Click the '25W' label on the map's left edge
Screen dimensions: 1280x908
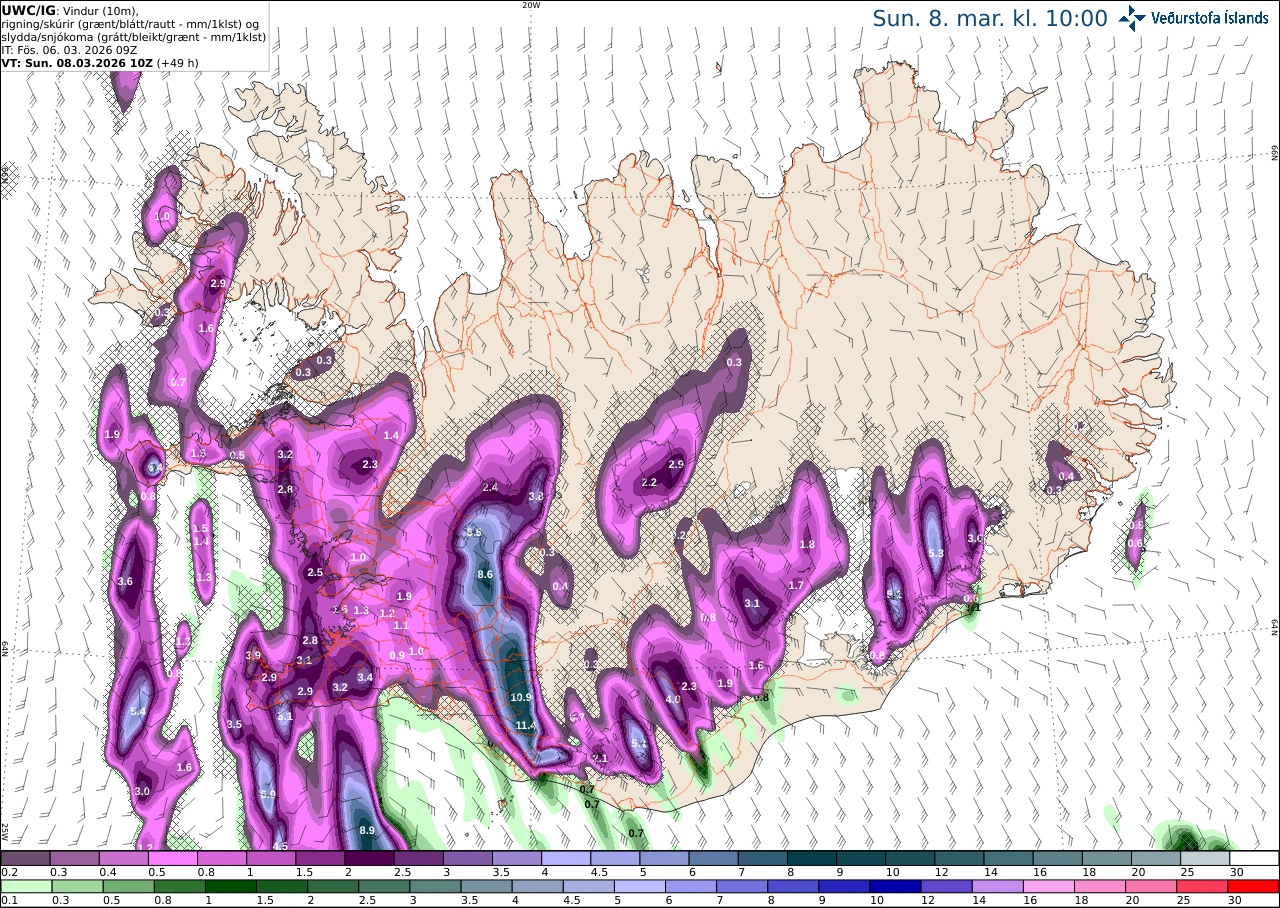[x=5, y=831]
